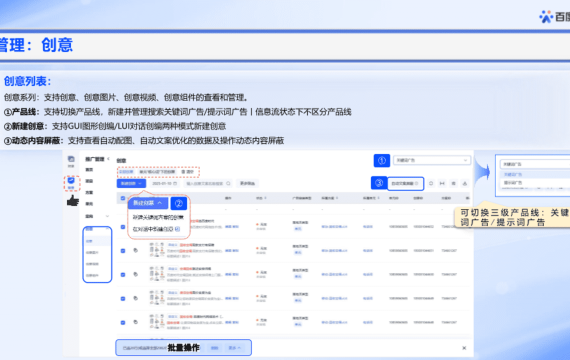Choose the first option in the 新建创意 popup menu

(158, 217)
